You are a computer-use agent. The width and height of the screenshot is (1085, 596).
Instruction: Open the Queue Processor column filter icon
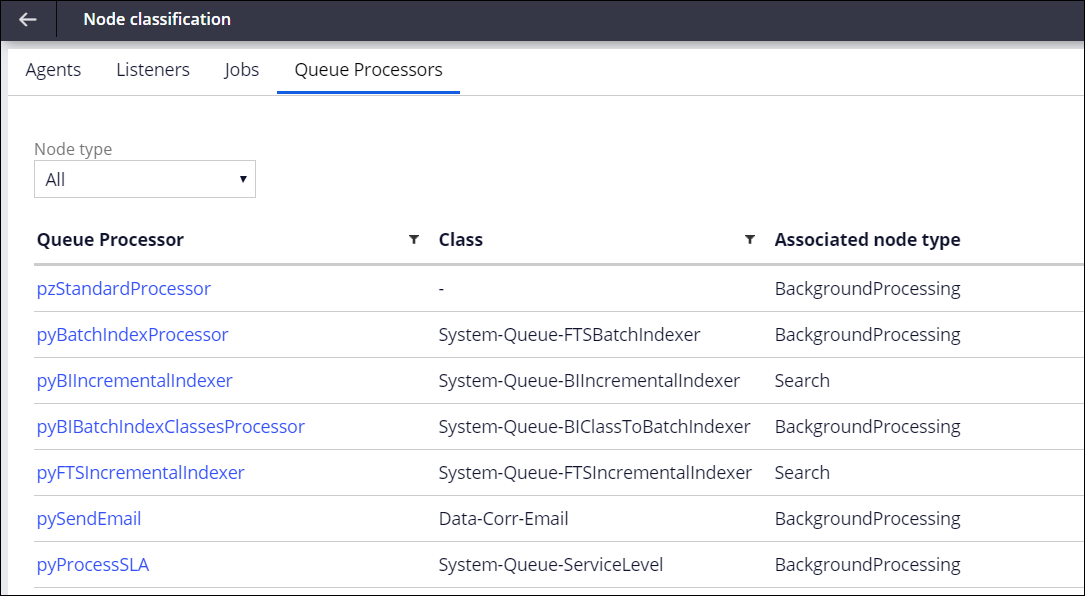(414, 240)
